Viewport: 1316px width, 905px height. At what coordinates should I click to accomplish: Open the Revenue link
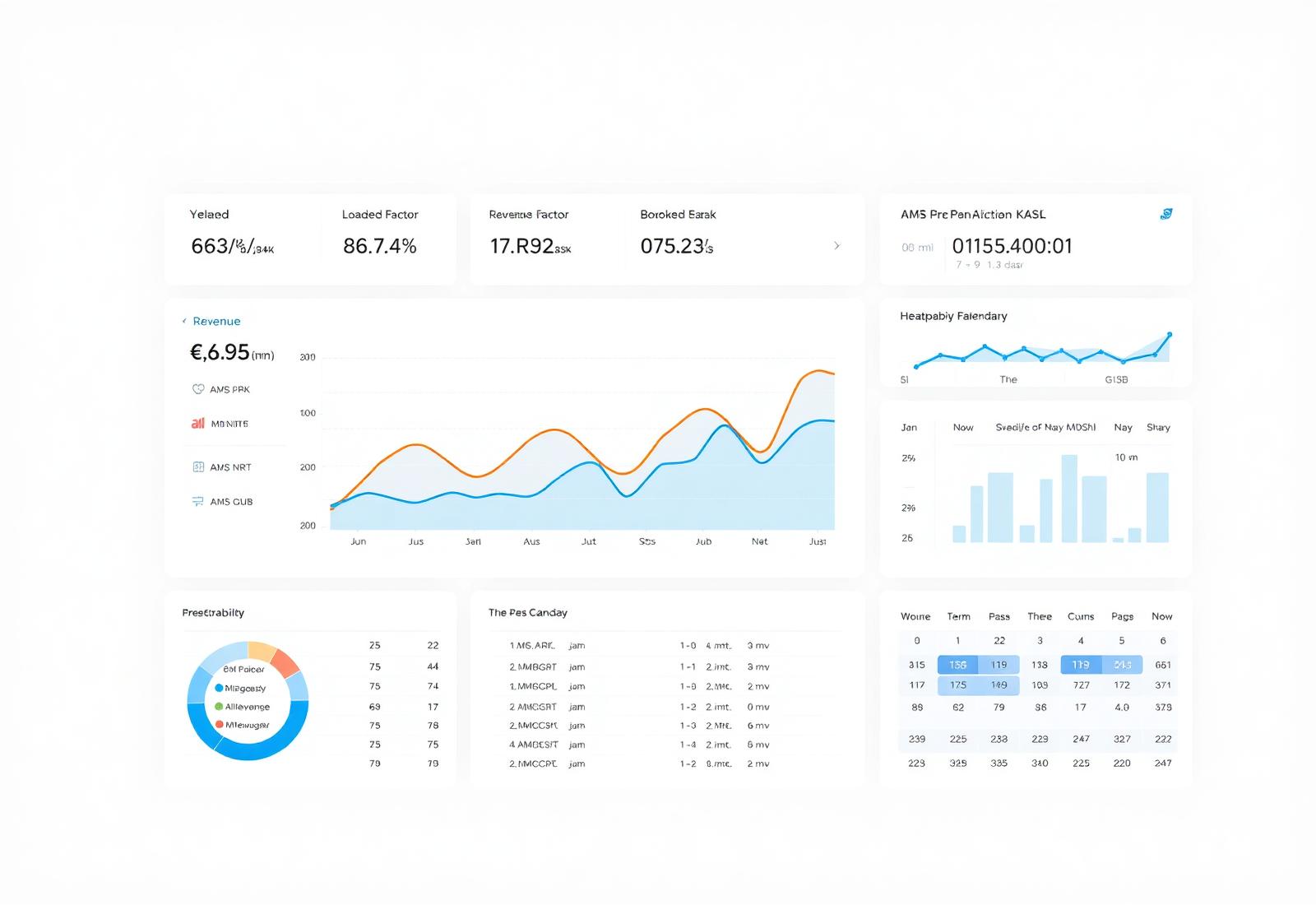pos(216,321)
